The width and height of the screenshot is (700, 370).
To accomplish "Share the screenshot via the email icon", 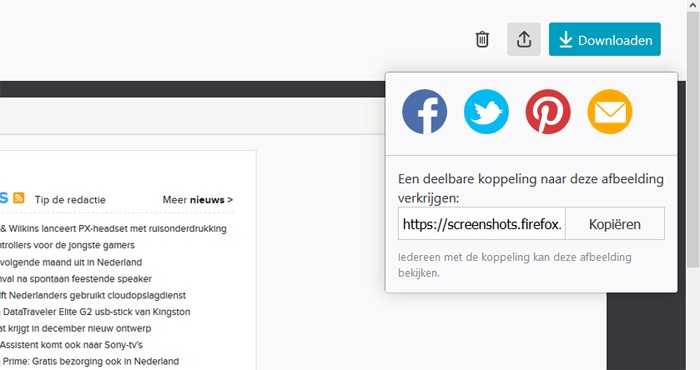I will pos(609,112).
